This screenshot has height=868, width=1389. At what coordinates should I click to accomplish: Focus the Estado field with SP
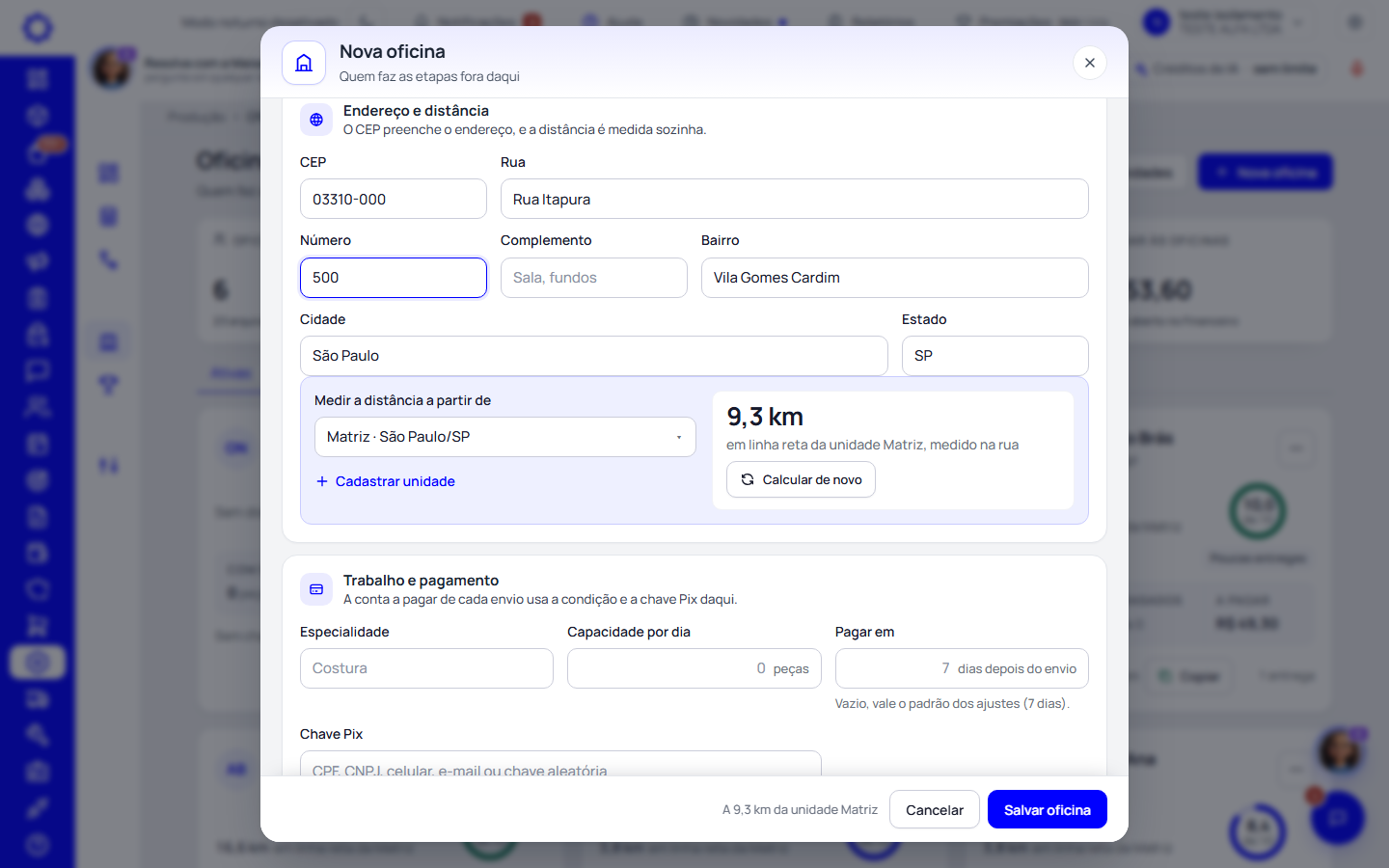[995, 356]
